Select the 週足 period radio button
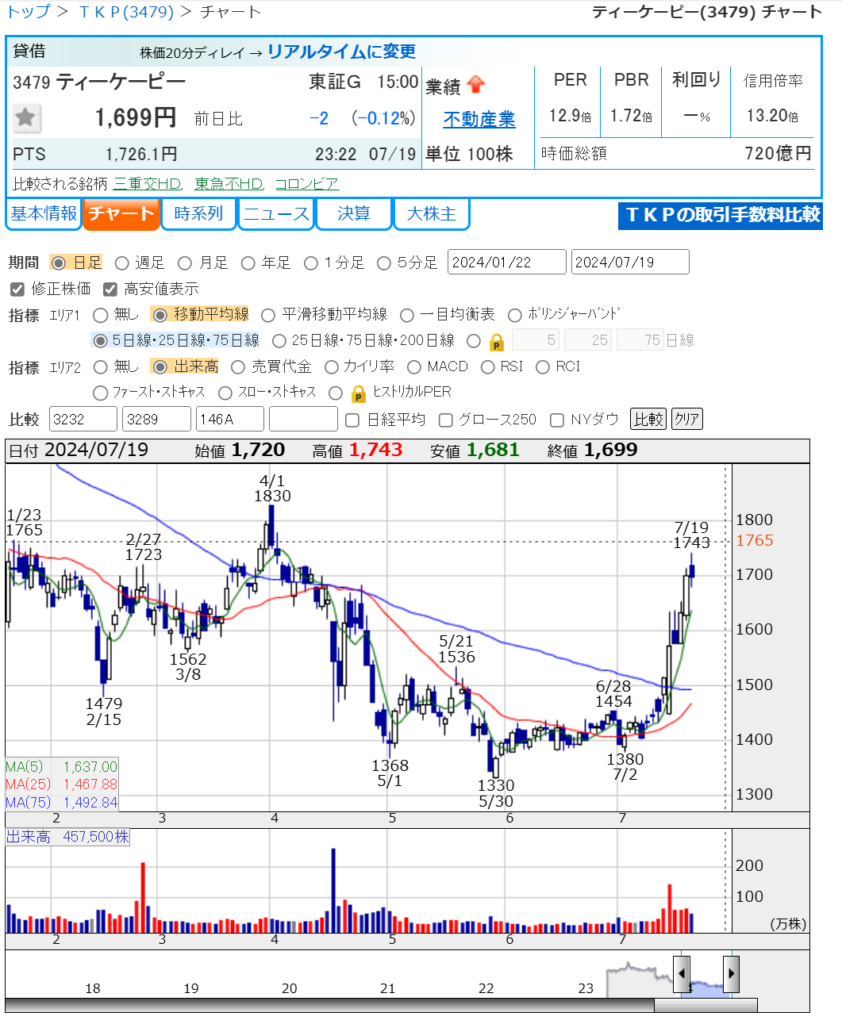Image resolution: width=842 pixels, height=1024 pixels. [122, 263]
